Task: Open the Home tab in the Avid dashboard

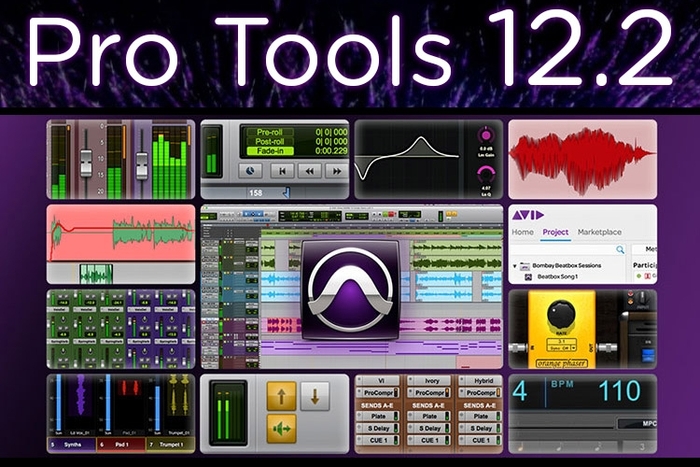Action: tap(522, 232)
